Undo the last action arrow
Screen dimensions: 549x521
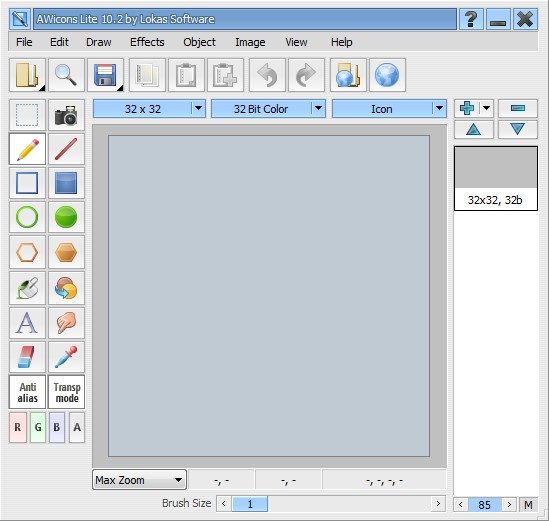[x=267, y=75]
